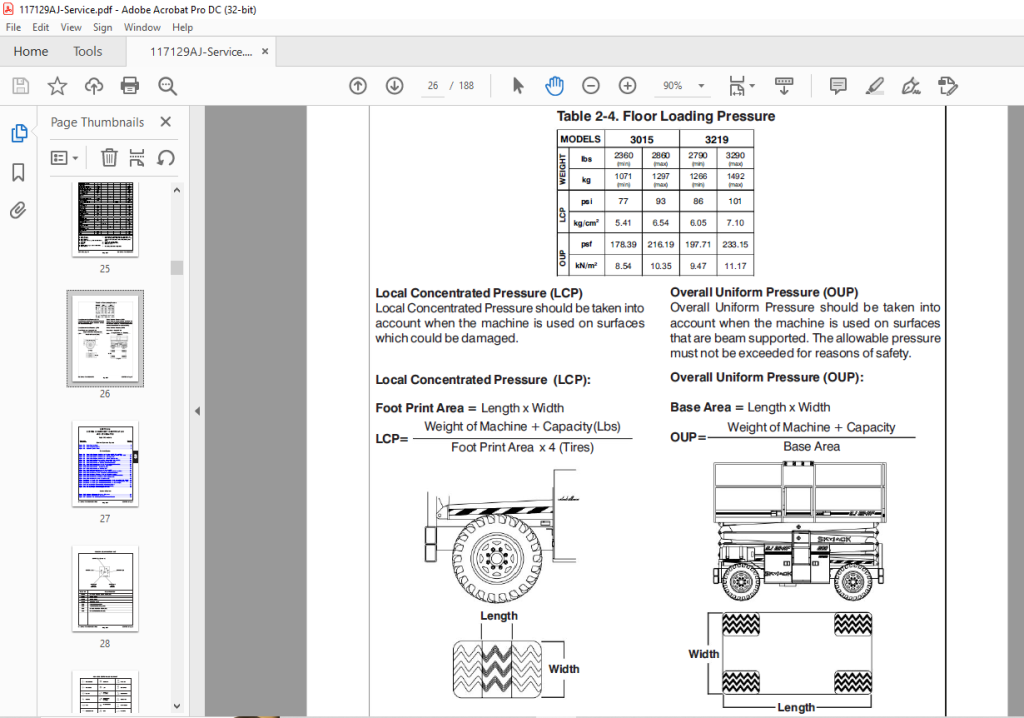
Task: Print the document using the printer icon
Action: pos(130,86)
